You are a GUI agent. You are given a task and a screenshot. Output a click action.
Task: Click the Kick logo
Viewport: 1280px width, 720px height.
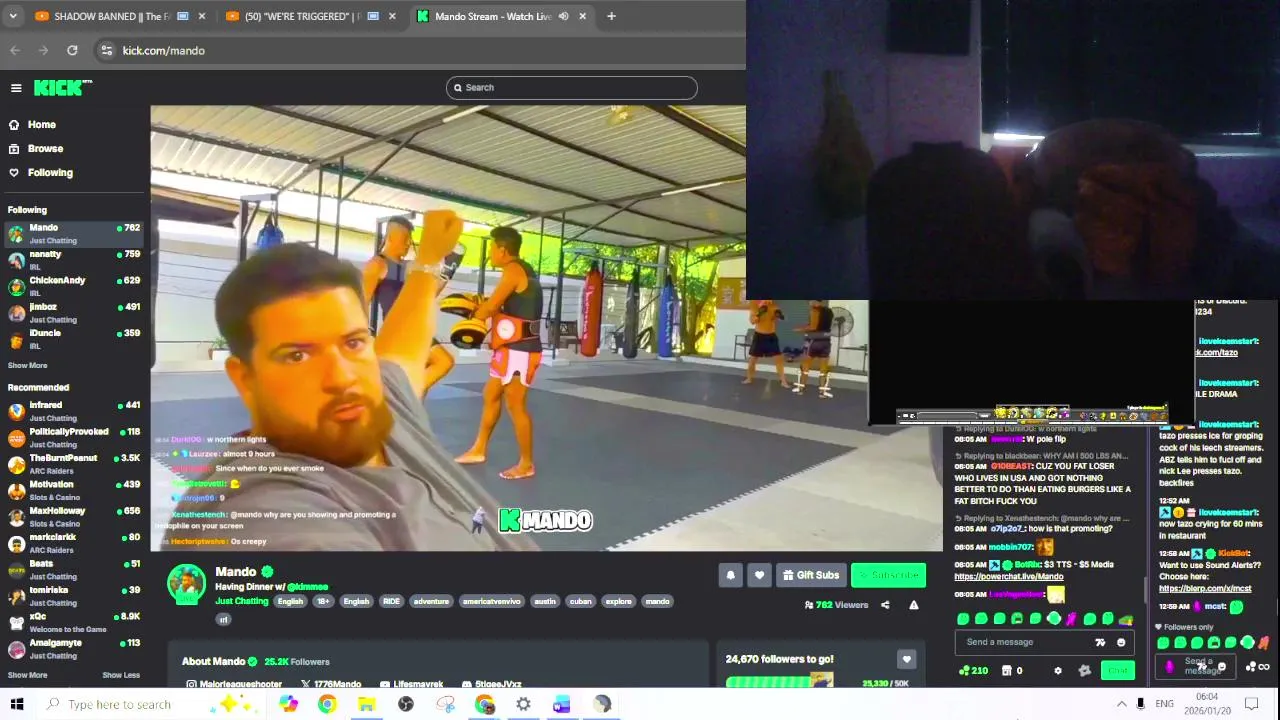[62, 88]
